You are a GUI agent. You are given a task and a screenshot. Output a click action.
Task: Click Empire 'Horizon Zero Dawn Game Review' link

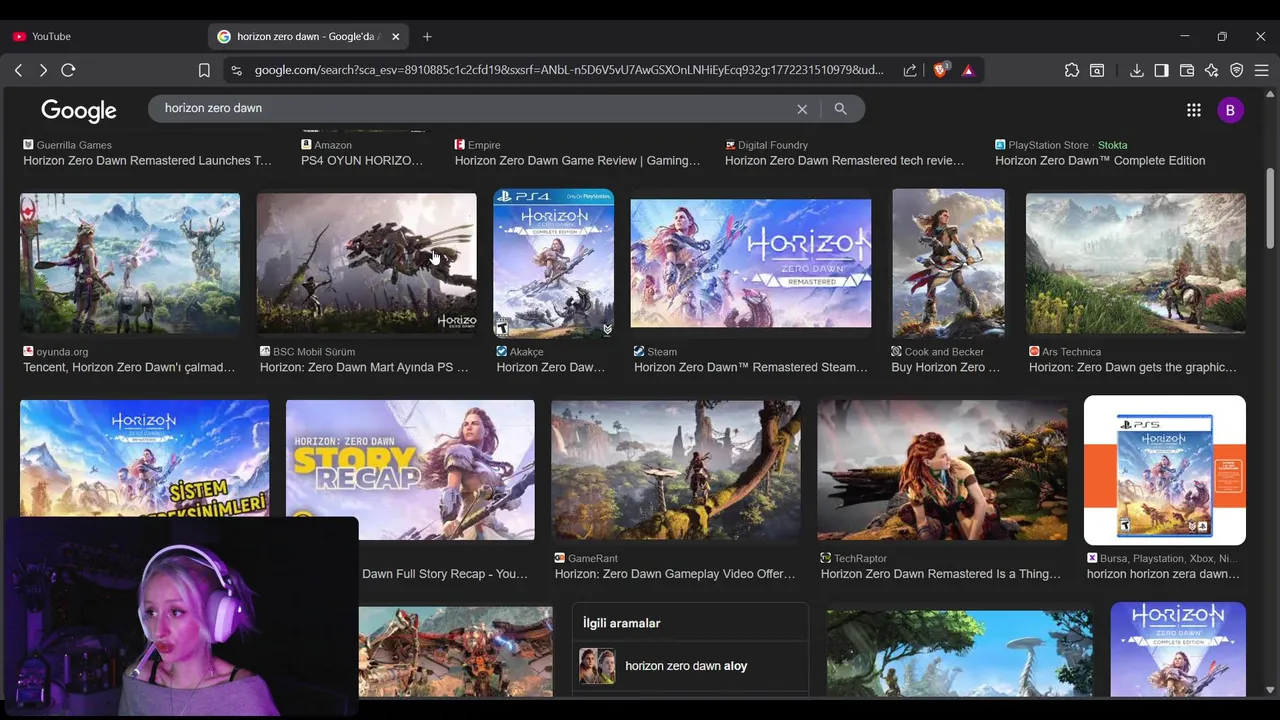pyautogui.click(x=577, y=160)
